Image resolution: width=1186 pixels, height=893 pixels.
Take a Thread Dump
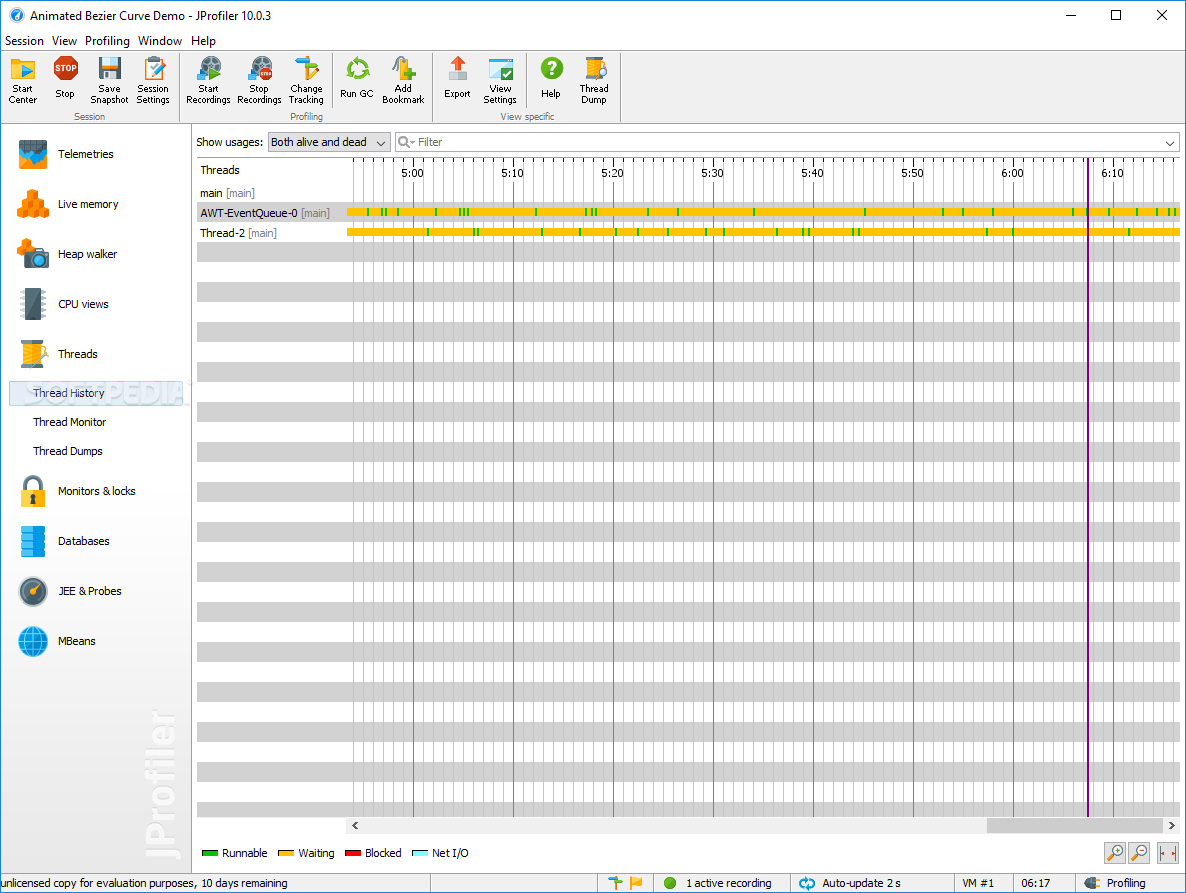(594, 81)
